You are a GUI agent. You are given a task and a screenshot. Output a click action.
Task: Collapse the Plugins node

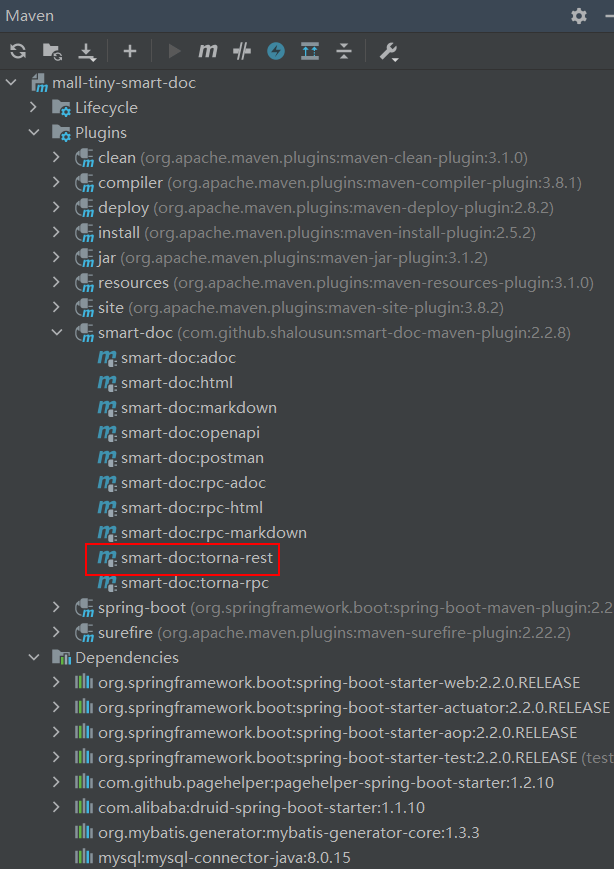34,132
